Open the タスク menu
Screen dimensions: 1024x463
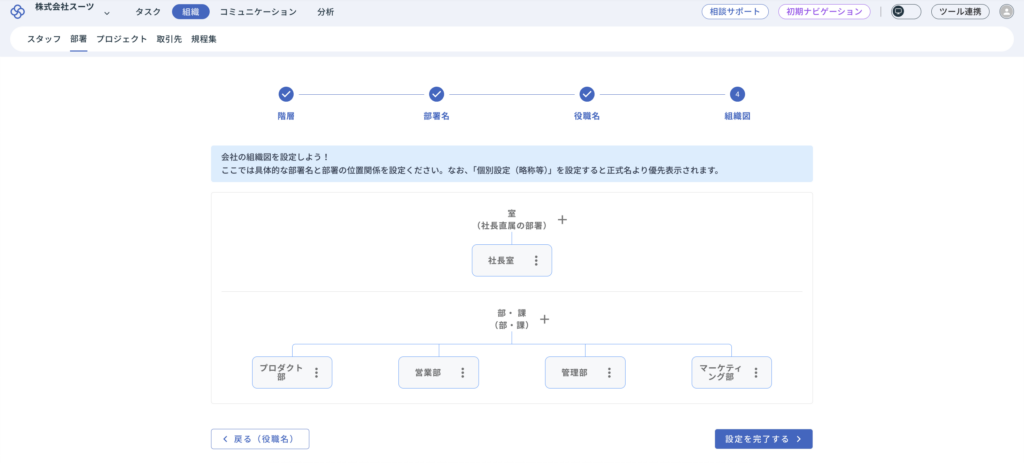click(x=148, y=12)
